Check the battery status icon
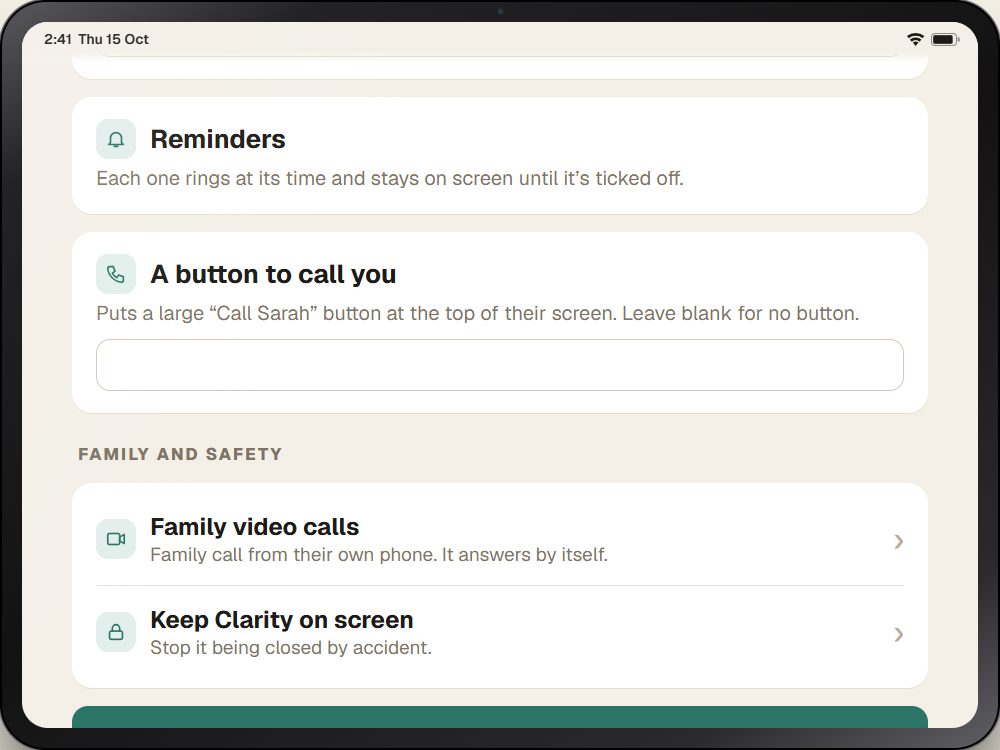The image size is (1000, 750). click(x=945, y=40)
